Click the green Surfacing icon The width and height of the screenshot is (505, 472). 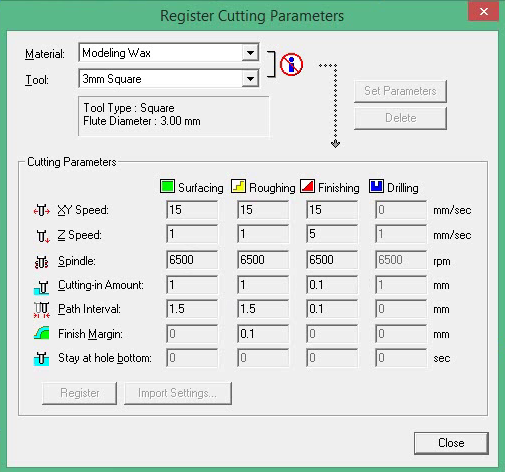(x=167, y=186)
